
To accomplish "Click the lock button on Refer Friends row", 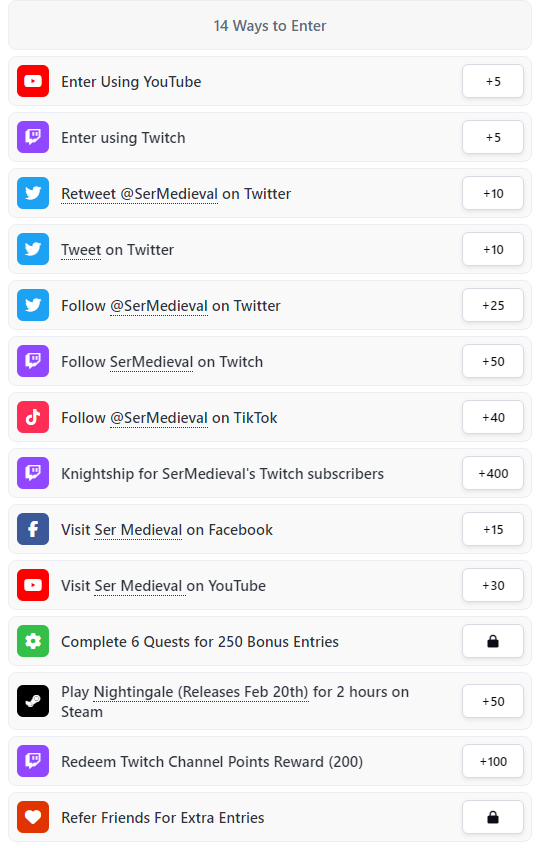I will (493, 817).
